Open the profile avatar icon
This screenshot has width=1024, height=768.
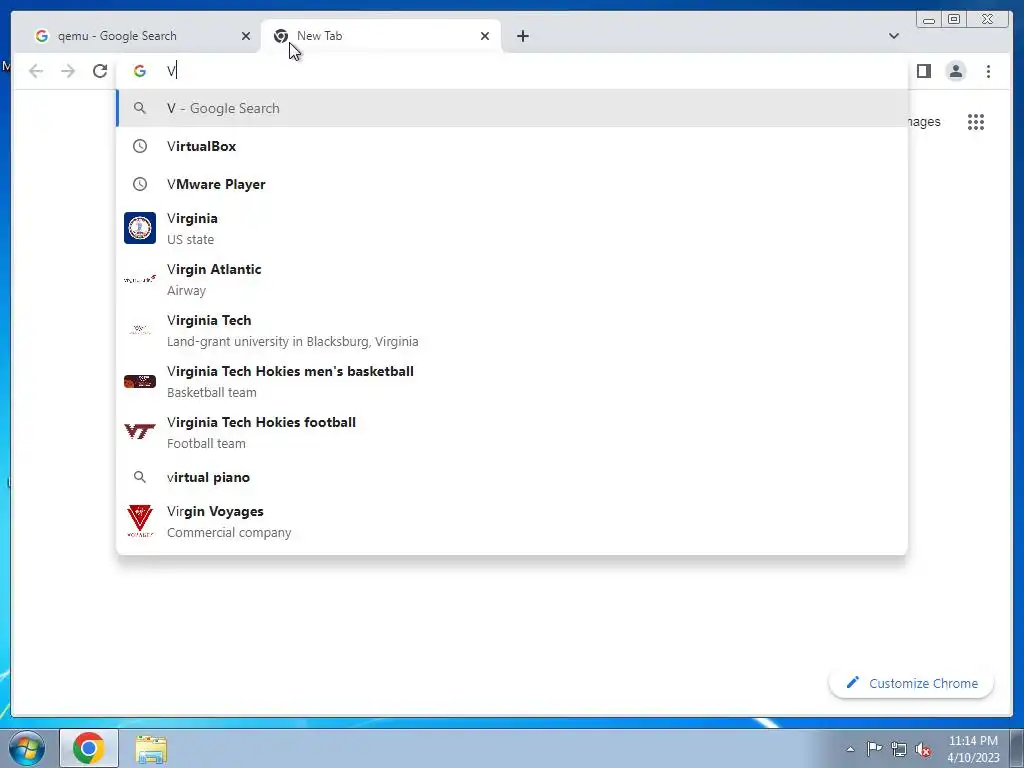(x=956, y=71)
